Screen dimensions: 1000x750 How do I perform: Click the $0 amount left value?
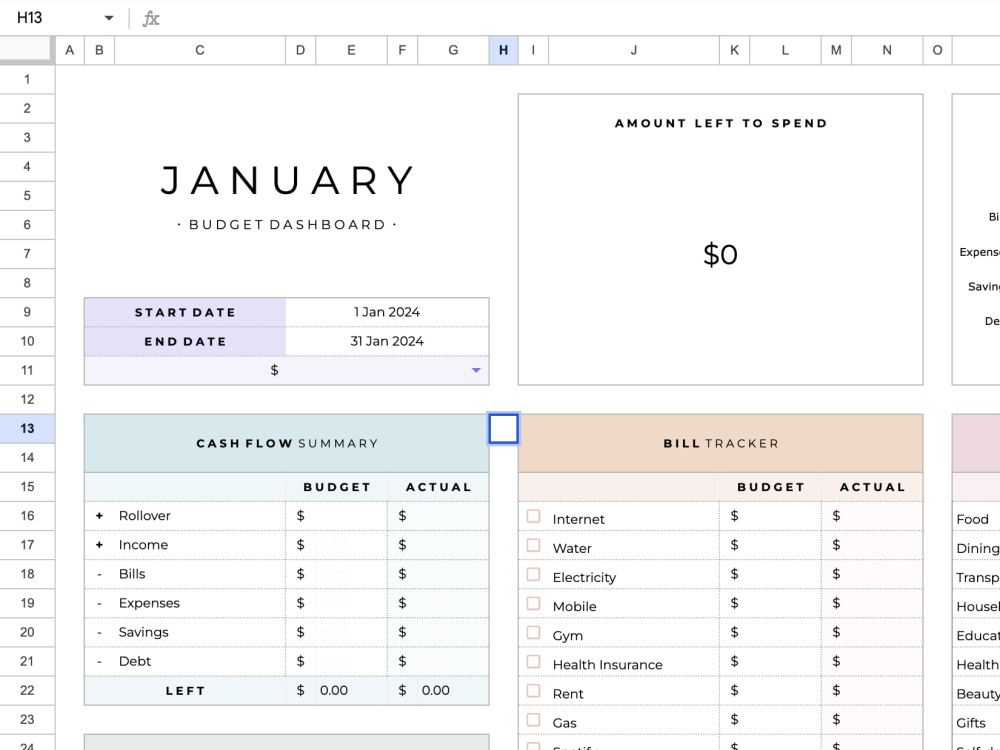point(720,254)
